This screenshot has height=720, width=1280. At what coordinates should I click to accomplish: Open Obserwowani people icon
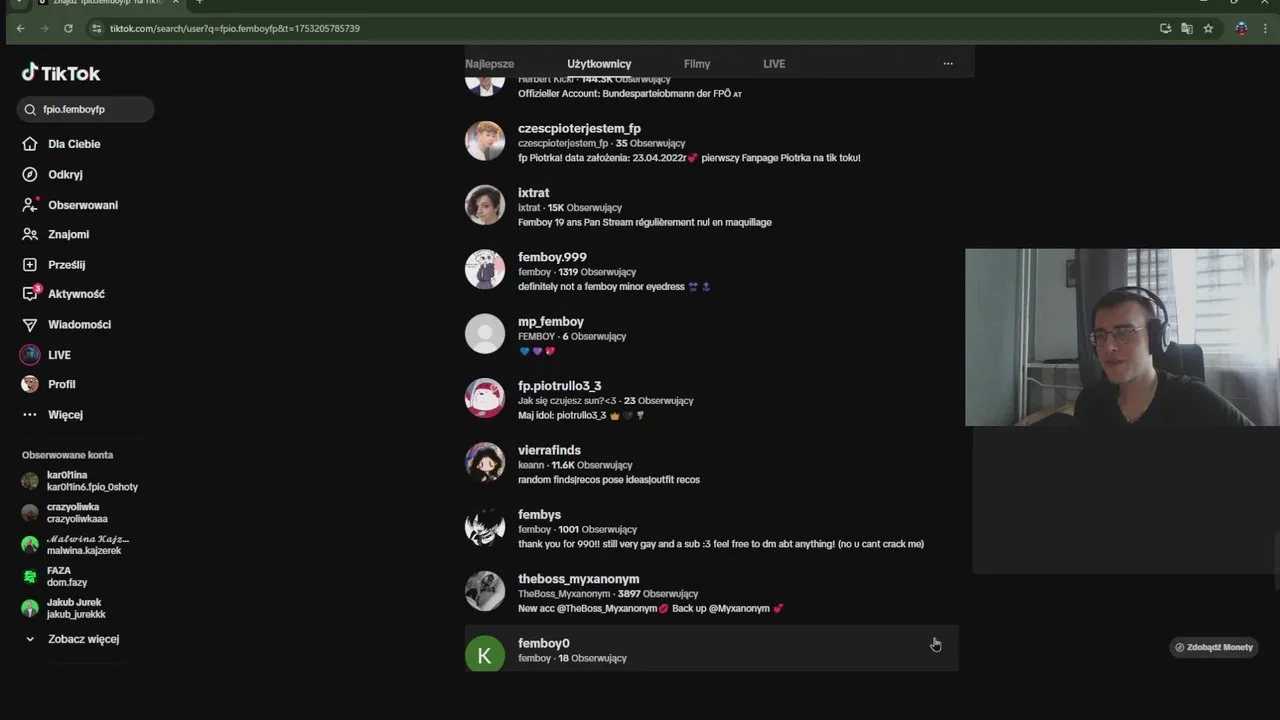tap(30, 205)
